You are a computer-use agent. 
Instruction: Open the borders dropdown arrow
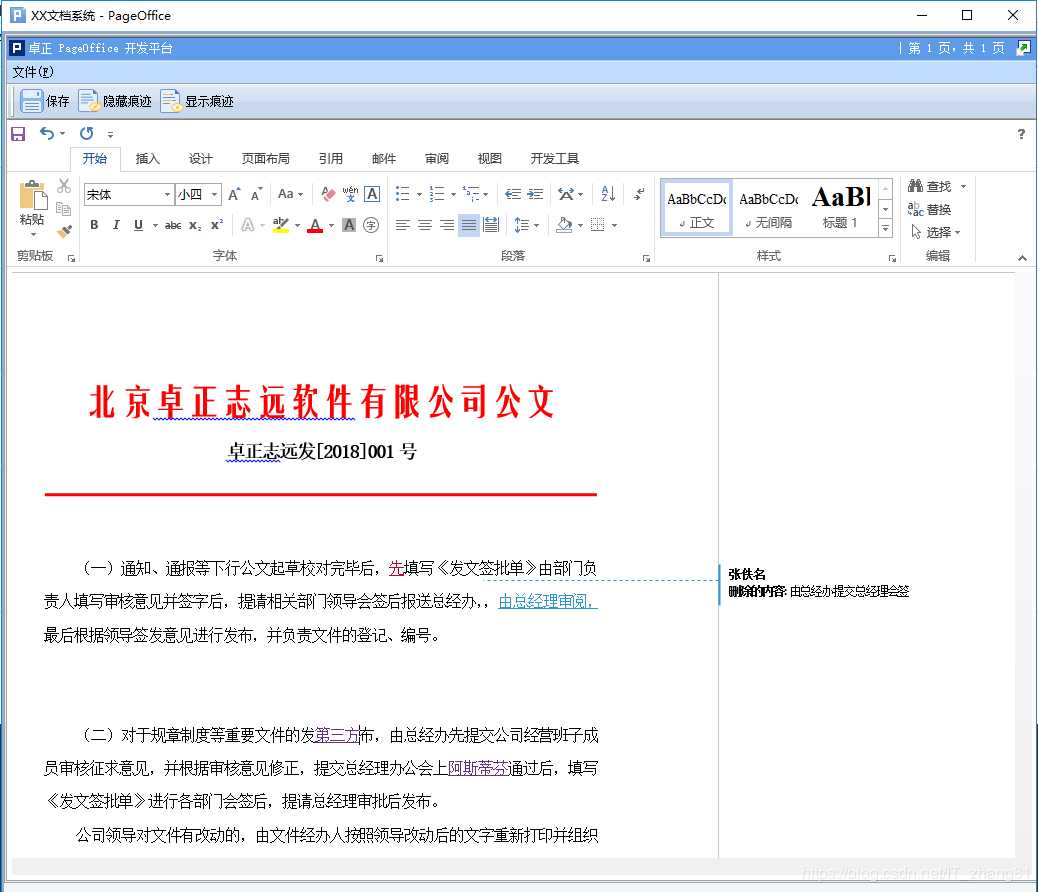point(614,226)
